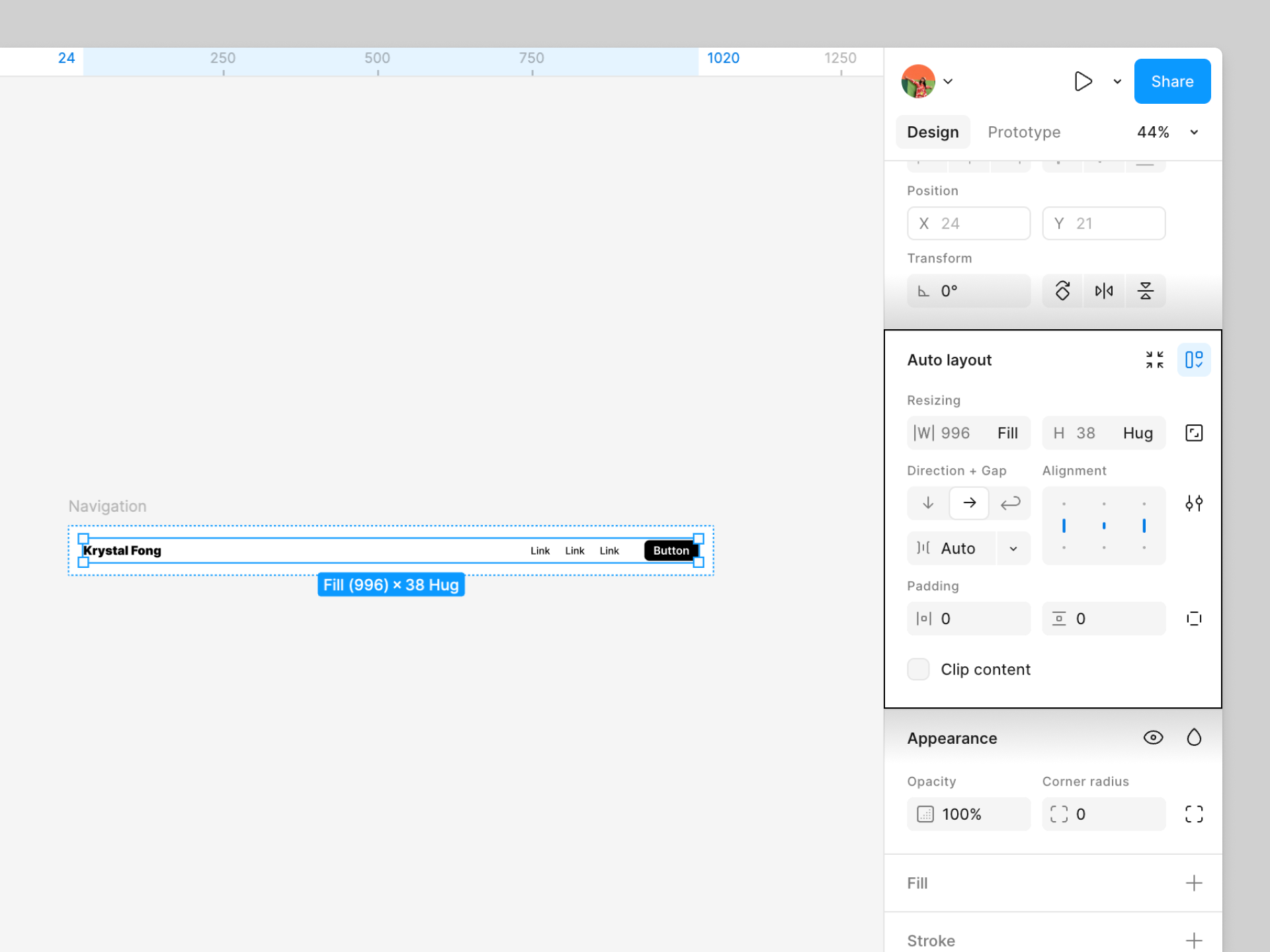Switch to the Prototype tab
1270x952 pixels.
tap(1024, 132)
